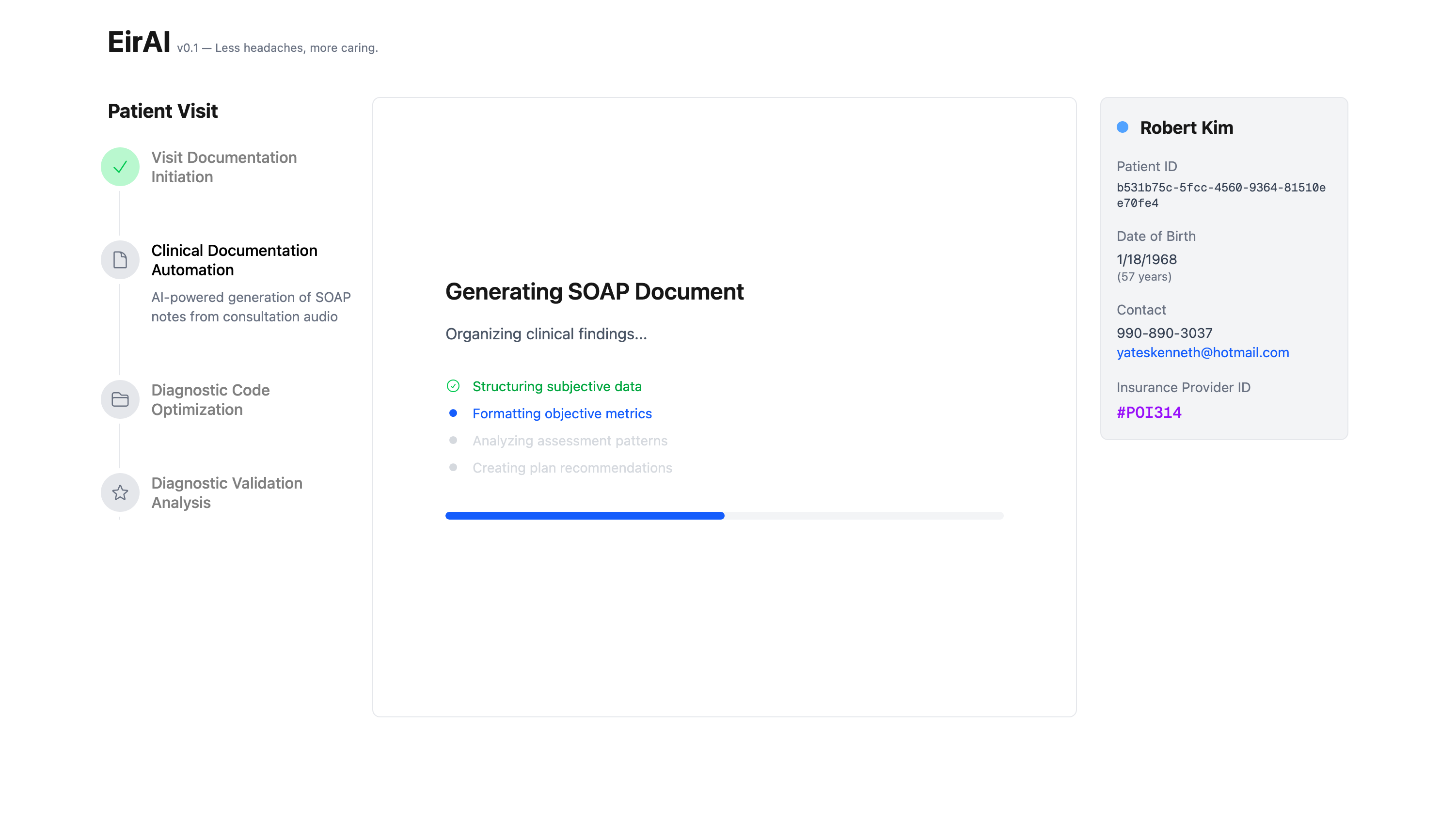
Task: Click the blue bullet beside Formatting objective metrics
Action: pyautogui.click(x=453, y=413)
